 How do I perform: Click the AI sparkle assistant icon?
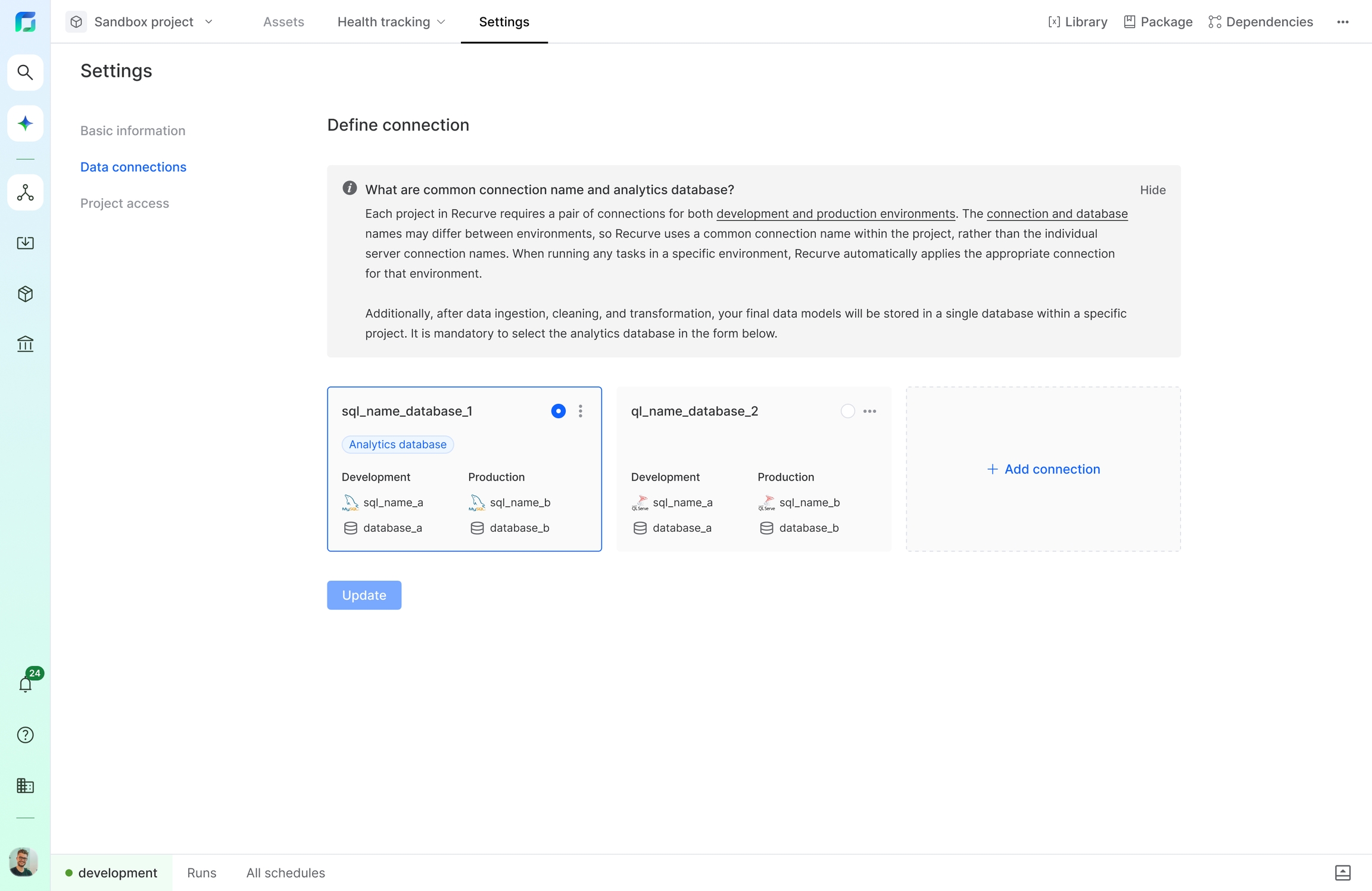click(x=25, y=123)
